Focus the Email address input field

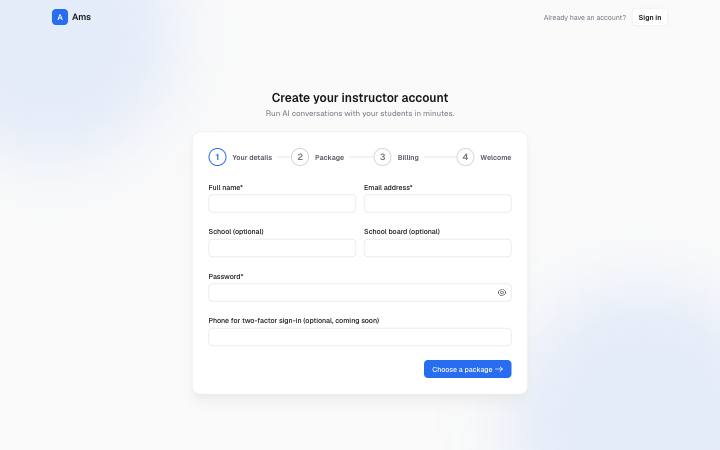coord(438,203)
